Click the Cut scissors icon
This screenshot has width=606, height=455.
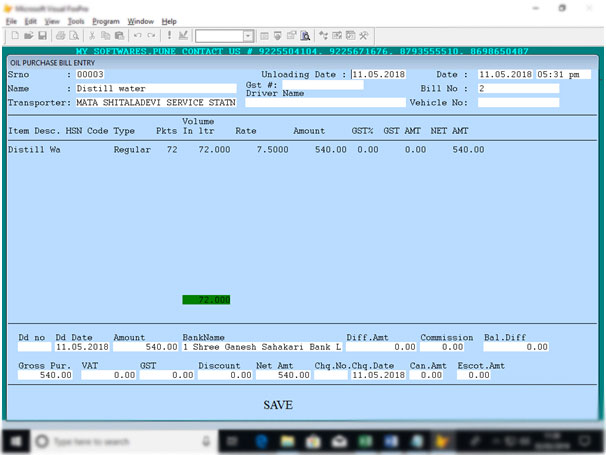click(92, 36)
